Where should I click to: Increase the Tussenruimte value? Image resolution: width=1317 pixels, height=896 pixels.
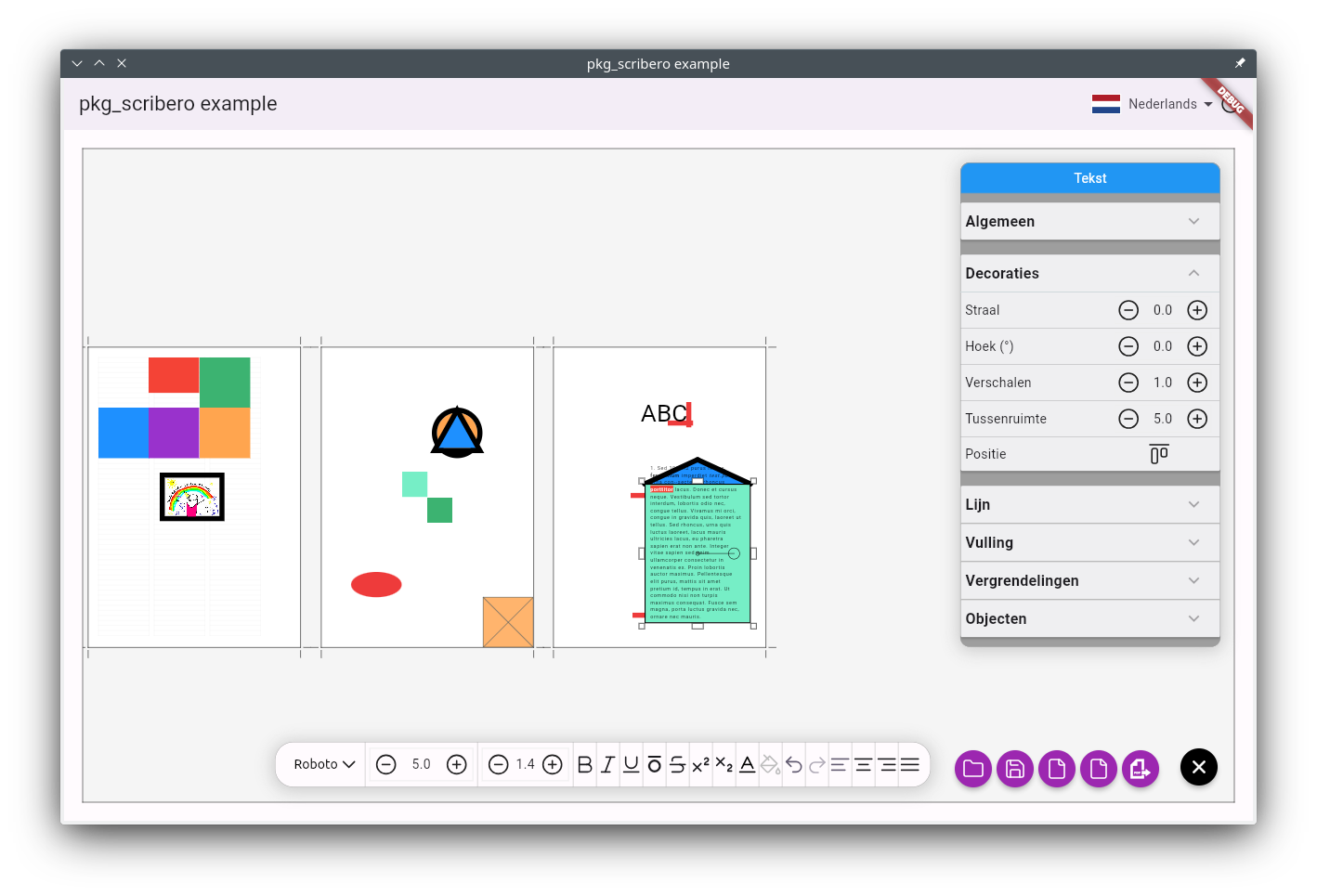(x=1197, y=419)
